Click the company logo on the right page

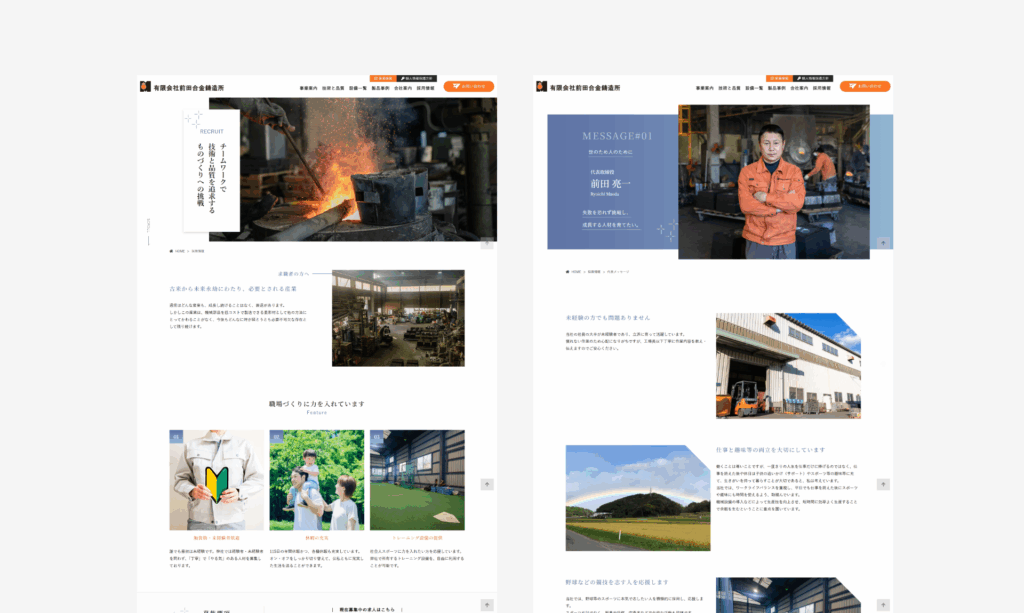[x=578, y=88]
